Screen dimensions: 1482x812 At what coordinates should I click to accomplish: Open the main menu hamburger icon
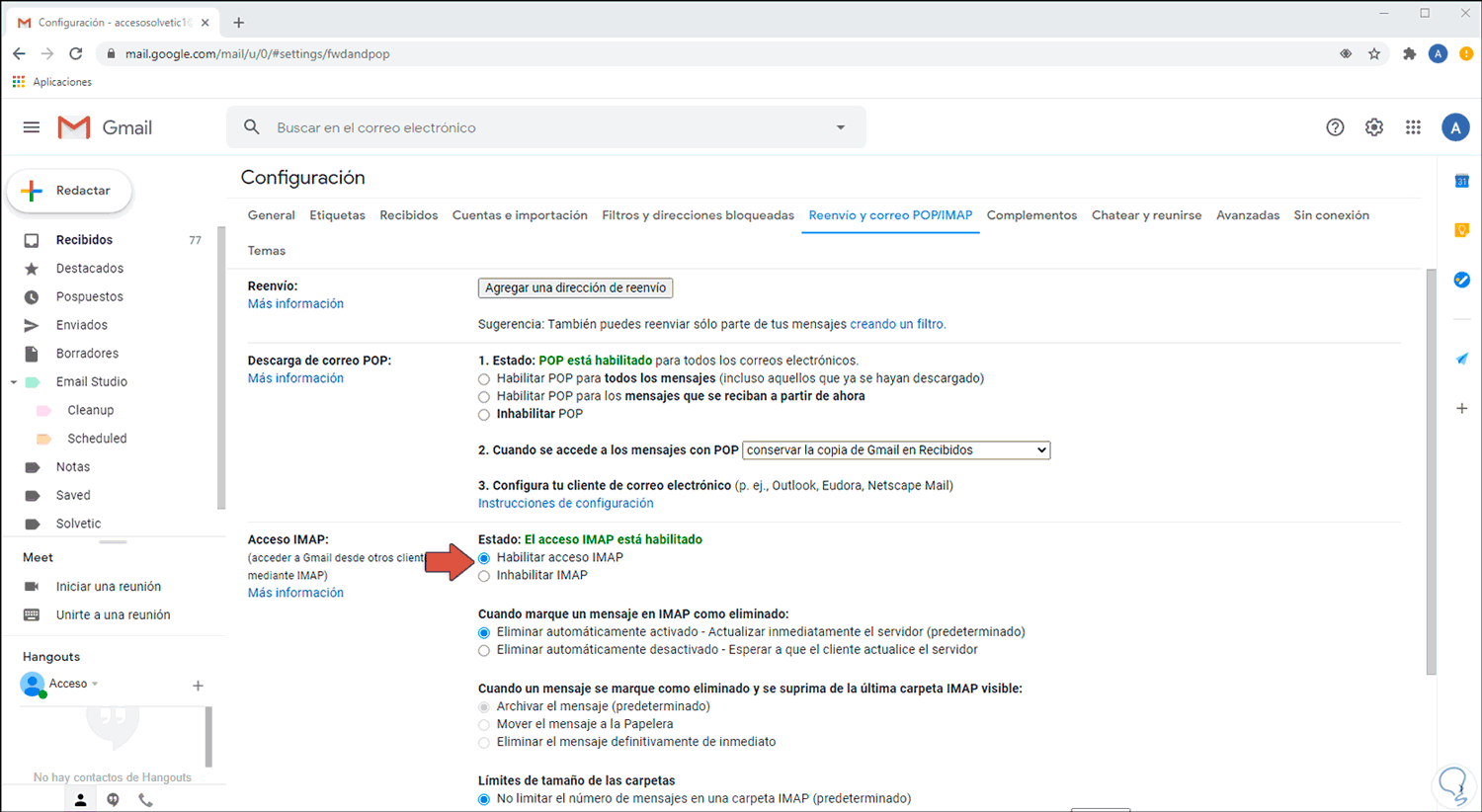click(32, 127)
